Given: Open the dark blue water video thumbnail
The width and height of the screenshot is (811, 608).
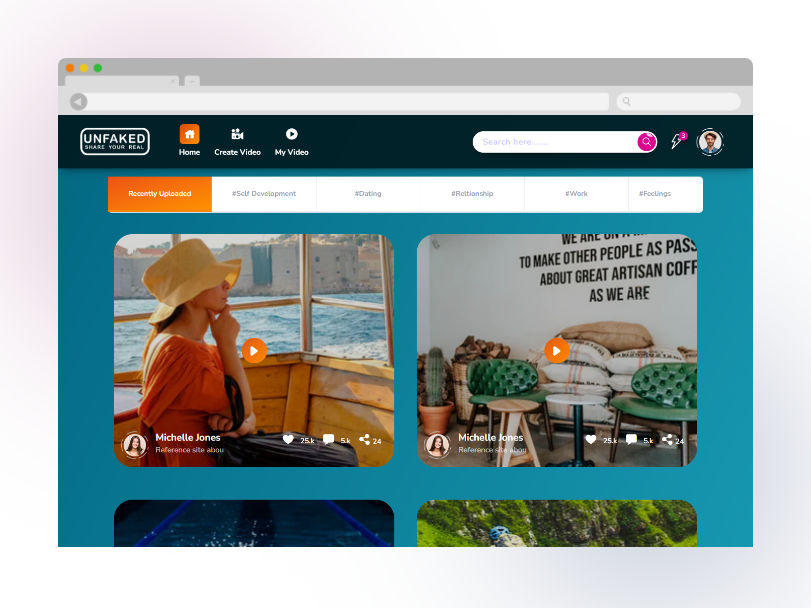Looking at the screenshot, I should coord(254,523).
